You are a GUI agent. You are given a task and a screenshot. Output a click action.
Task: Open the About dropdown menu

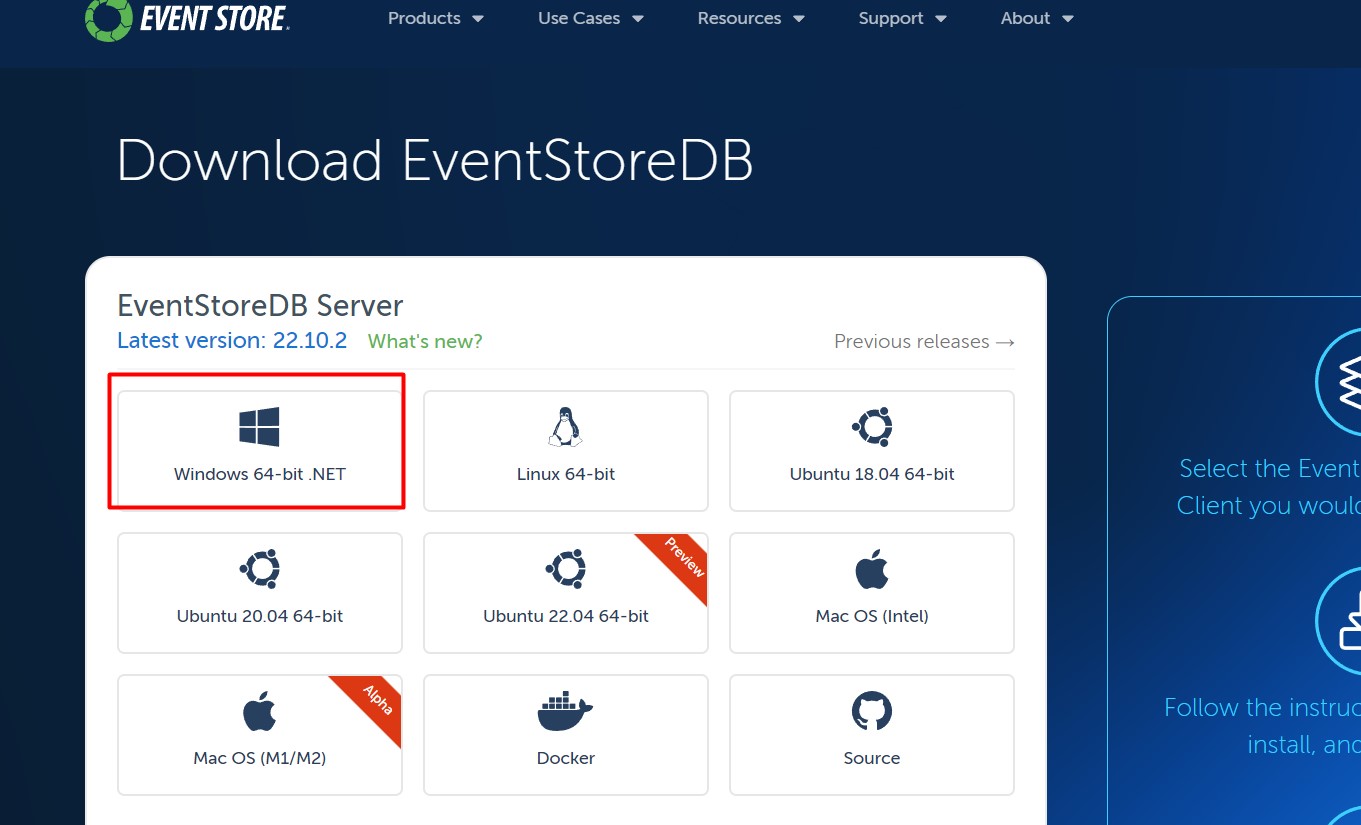[x=1037, y=18]
